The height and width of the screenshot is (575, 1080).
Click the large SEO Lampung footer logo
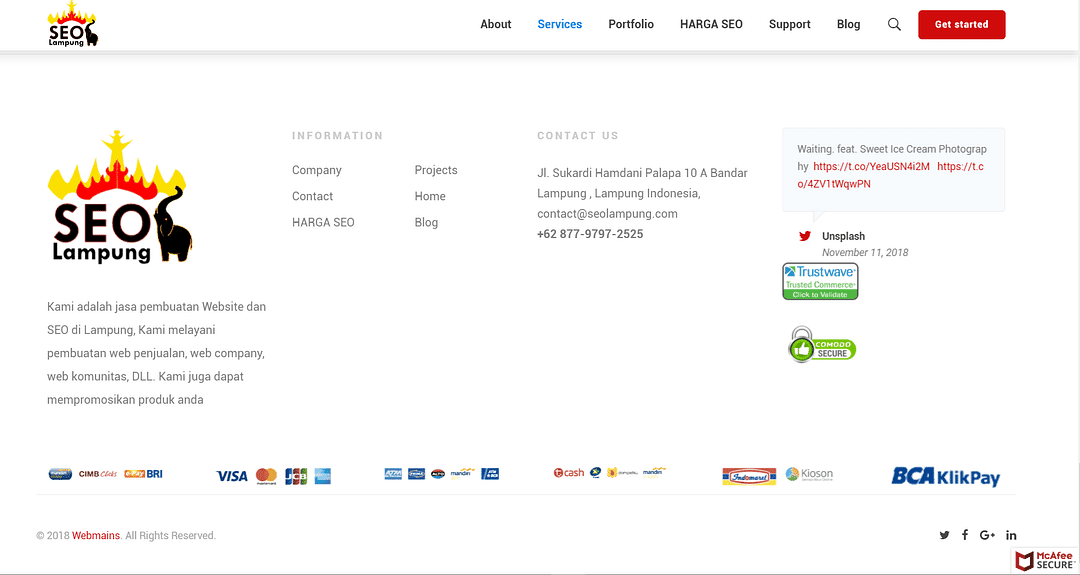[x=120, y=198]
